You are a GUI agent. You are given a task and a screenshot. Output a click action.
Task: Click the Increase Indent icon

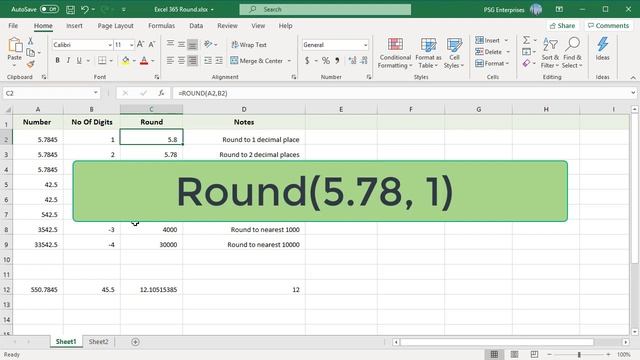coord(219,60)
